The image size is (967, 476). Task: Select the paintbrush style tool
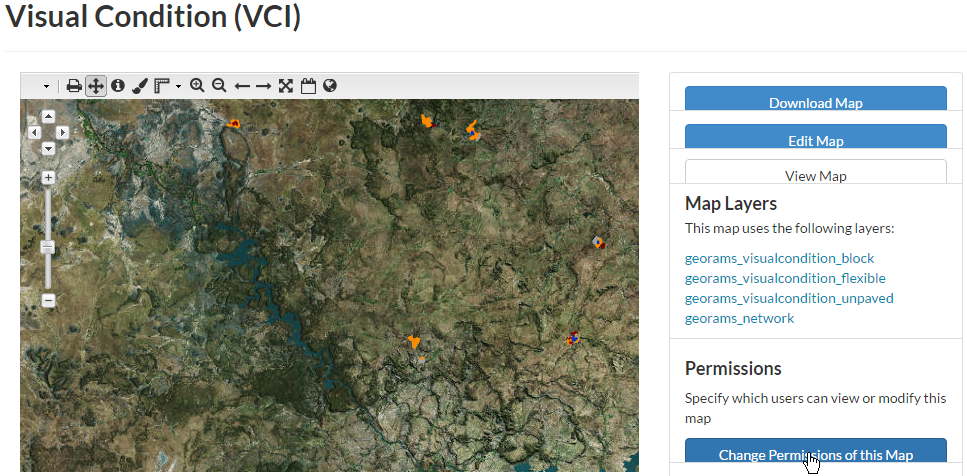pyautogui.click(x=140, y=86)
